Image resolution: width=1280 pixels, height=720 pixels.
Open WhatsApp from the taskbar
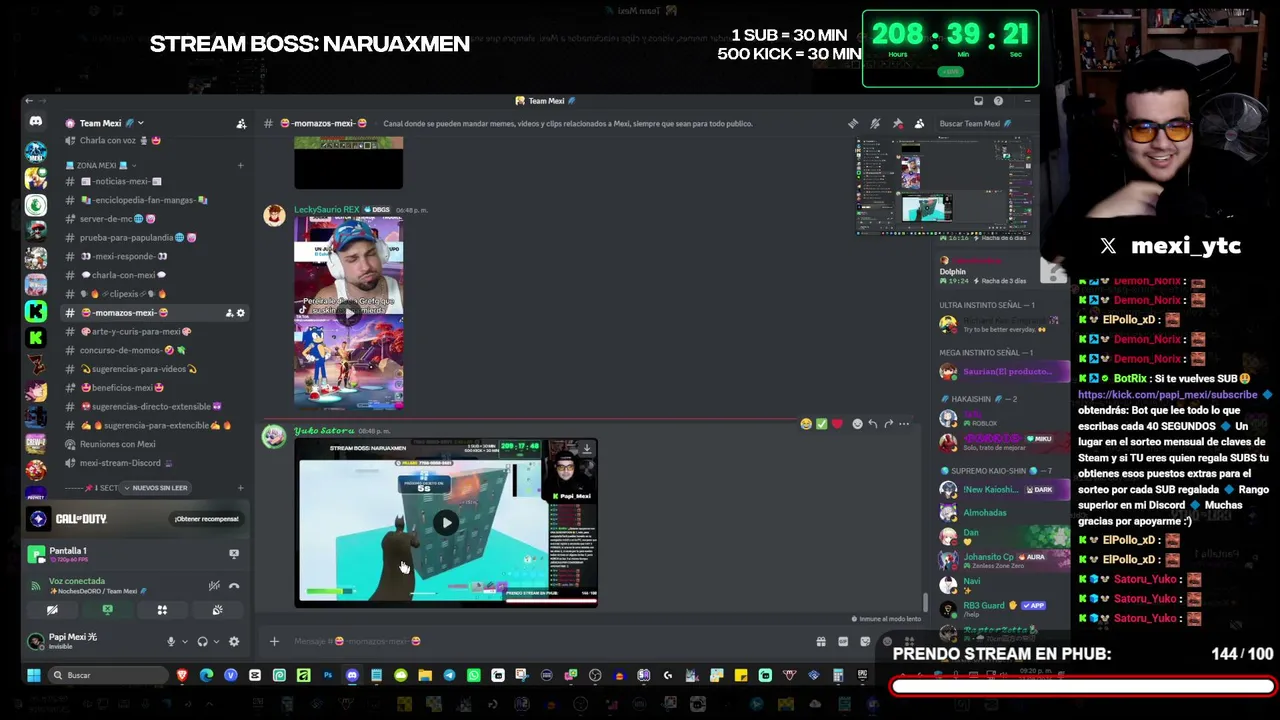(x=473, y=675)
